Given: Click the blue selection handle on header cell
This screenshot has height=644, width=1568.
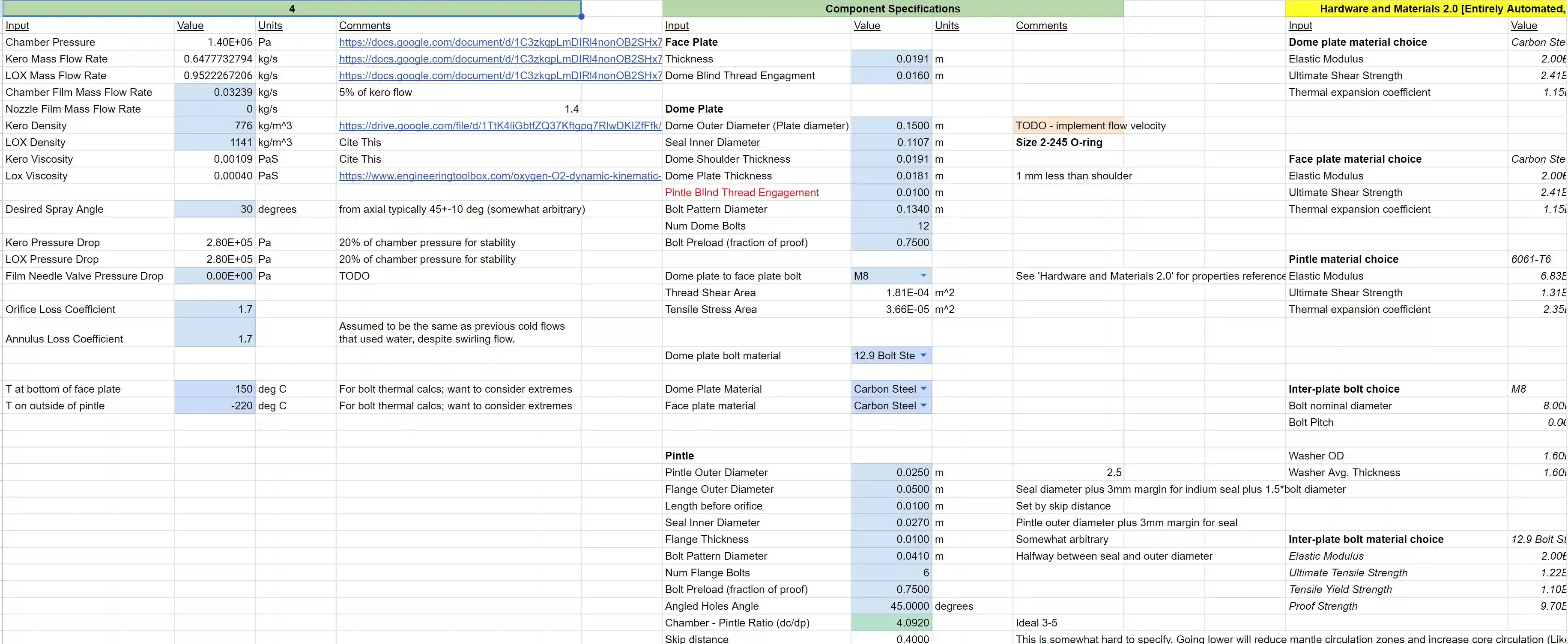Looking at the screenshot, I should click(x=581, y=16).
